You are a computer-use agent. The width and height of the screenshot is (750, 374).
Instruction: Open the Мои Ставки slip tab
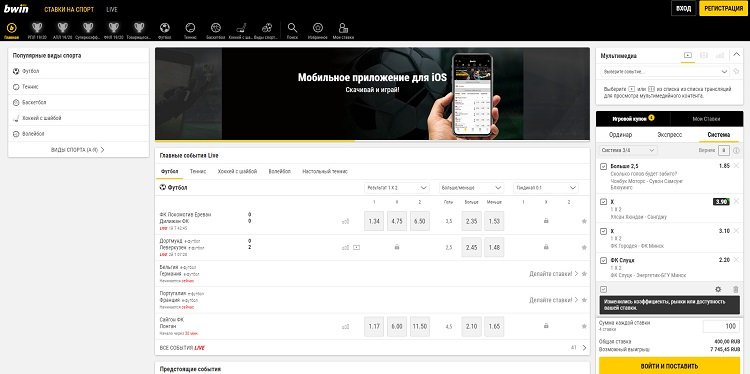click(x=706, y=119)
